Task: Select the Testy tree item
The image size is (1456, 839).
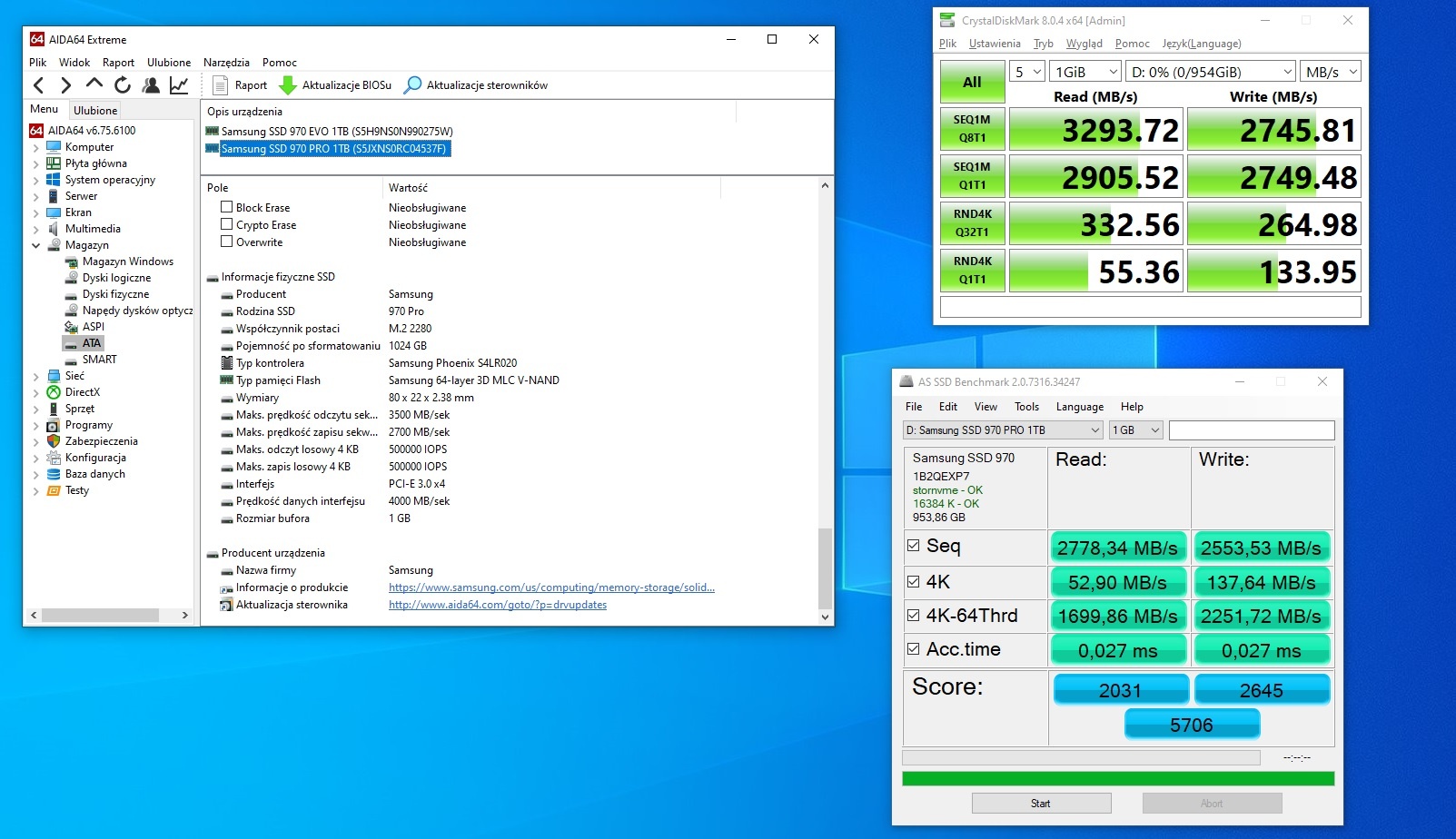Action: coord(77,490)
